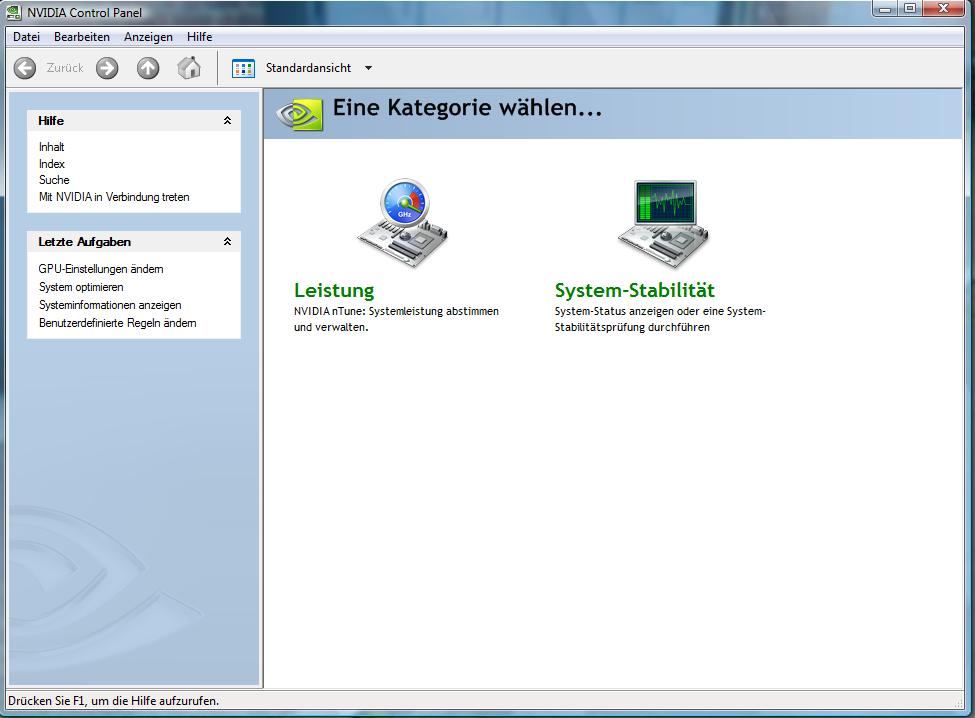Click the Forward arrow button
Image resolution: width=975 pixels, height=718 pixels.
coord(107,68)
